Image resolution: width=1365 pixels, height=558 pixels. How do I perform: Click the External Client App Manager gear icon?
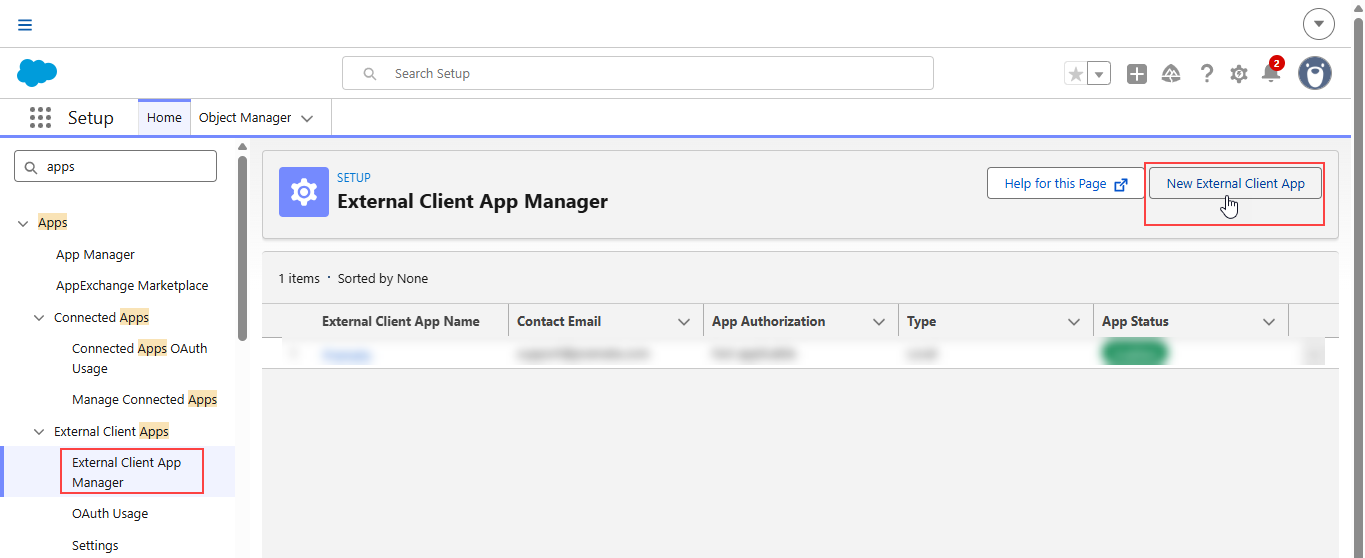(304, 192)
